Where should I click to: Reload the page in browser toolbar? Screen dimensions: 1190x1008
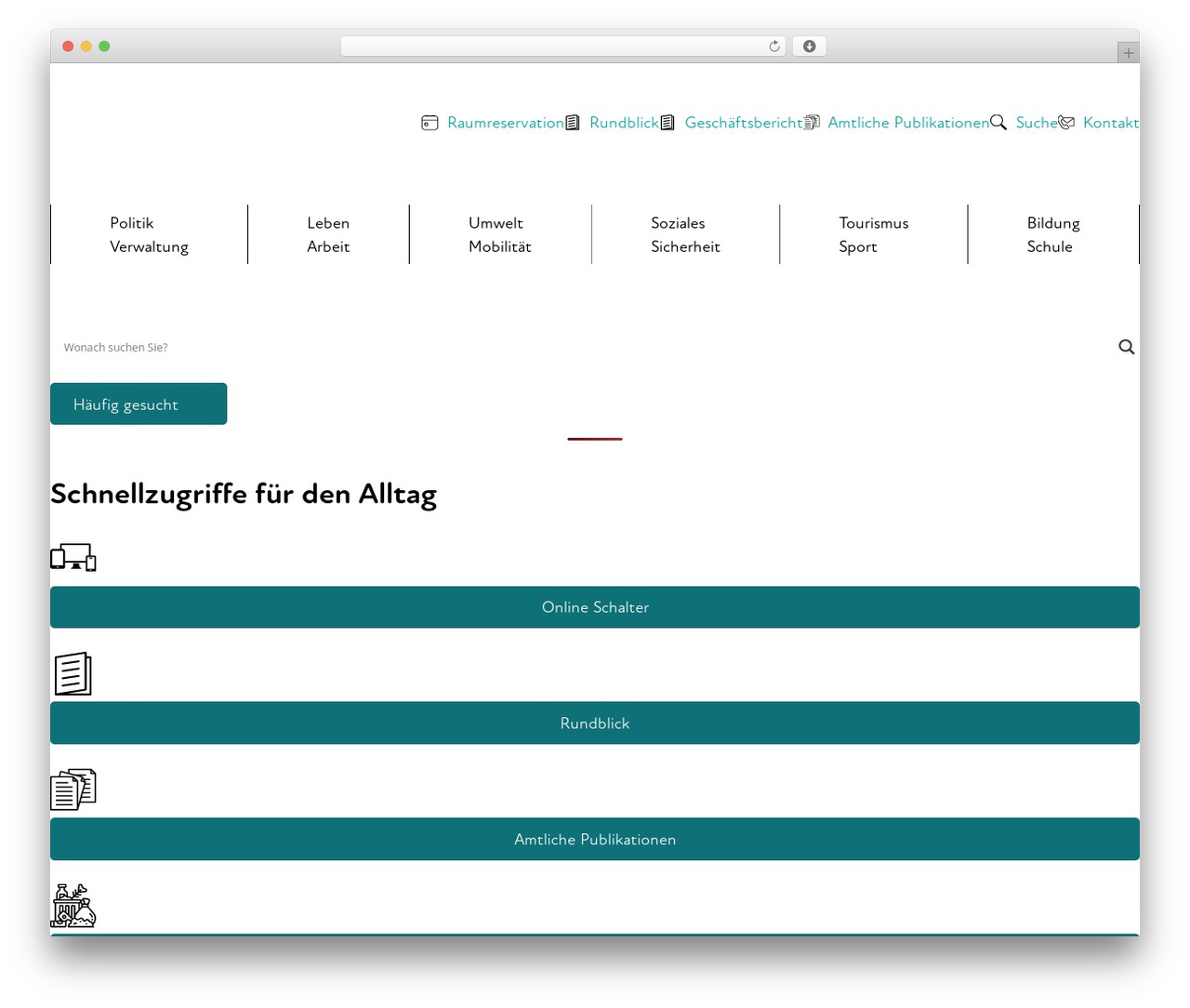pos(774,46)
